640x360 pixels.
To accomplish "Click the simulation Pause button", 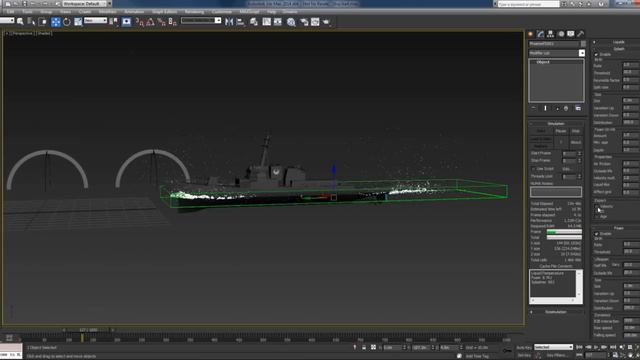I will pyautogui.click(x=561, y=131).
